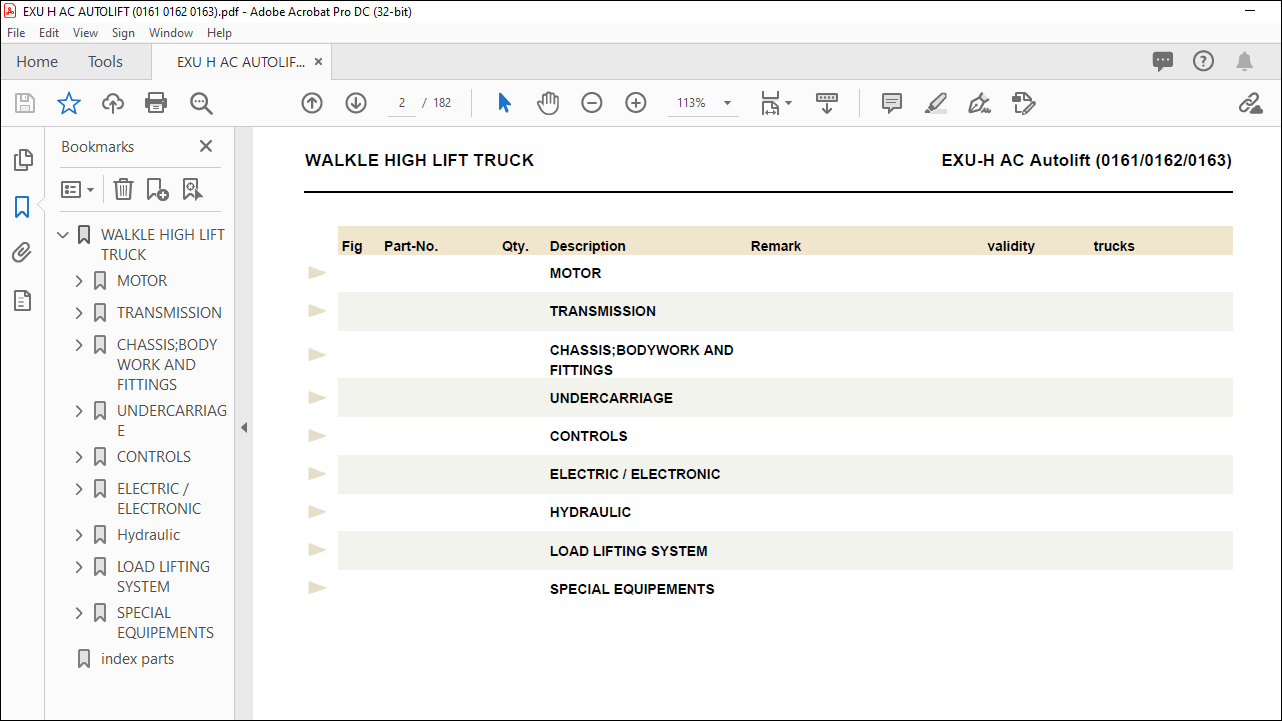This screenshot has height=721, width=1282.
Task: Open the Find text search tool
Action: (x=201, y=103)
